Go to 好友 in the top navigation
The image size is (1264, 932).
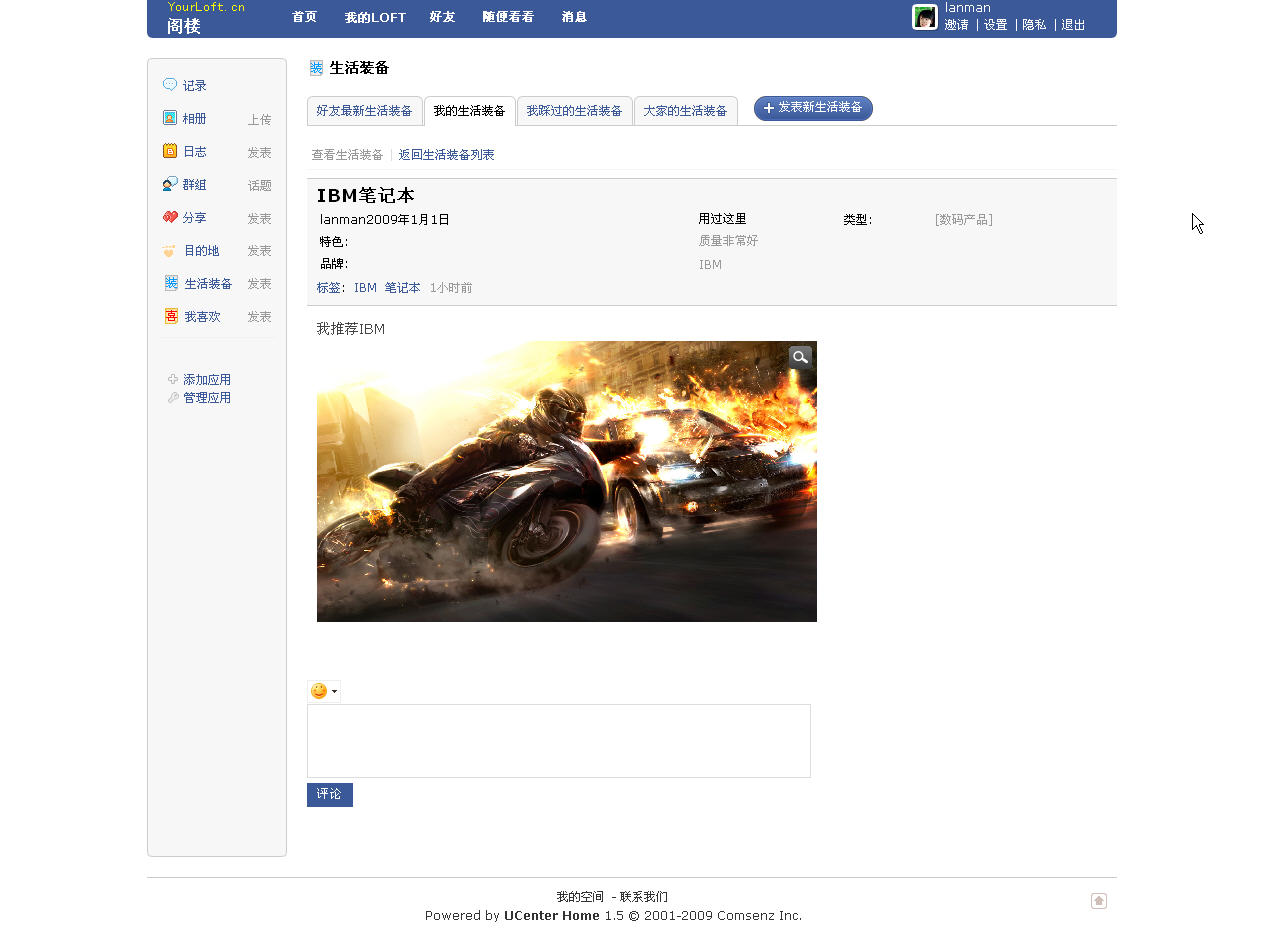click(x=442, y=17)
